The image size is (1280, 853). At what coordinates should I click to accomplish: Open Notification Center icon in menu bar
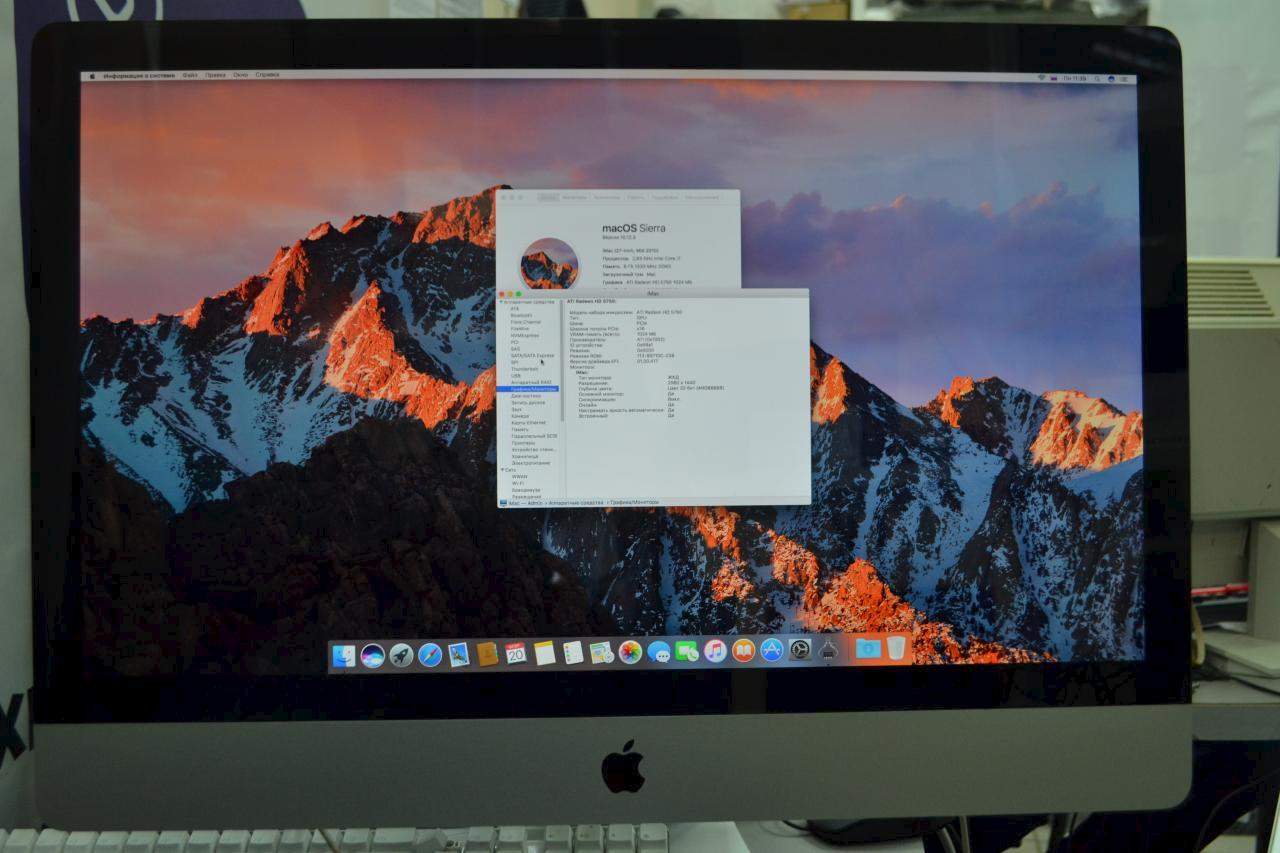(x=1126, y=78)
